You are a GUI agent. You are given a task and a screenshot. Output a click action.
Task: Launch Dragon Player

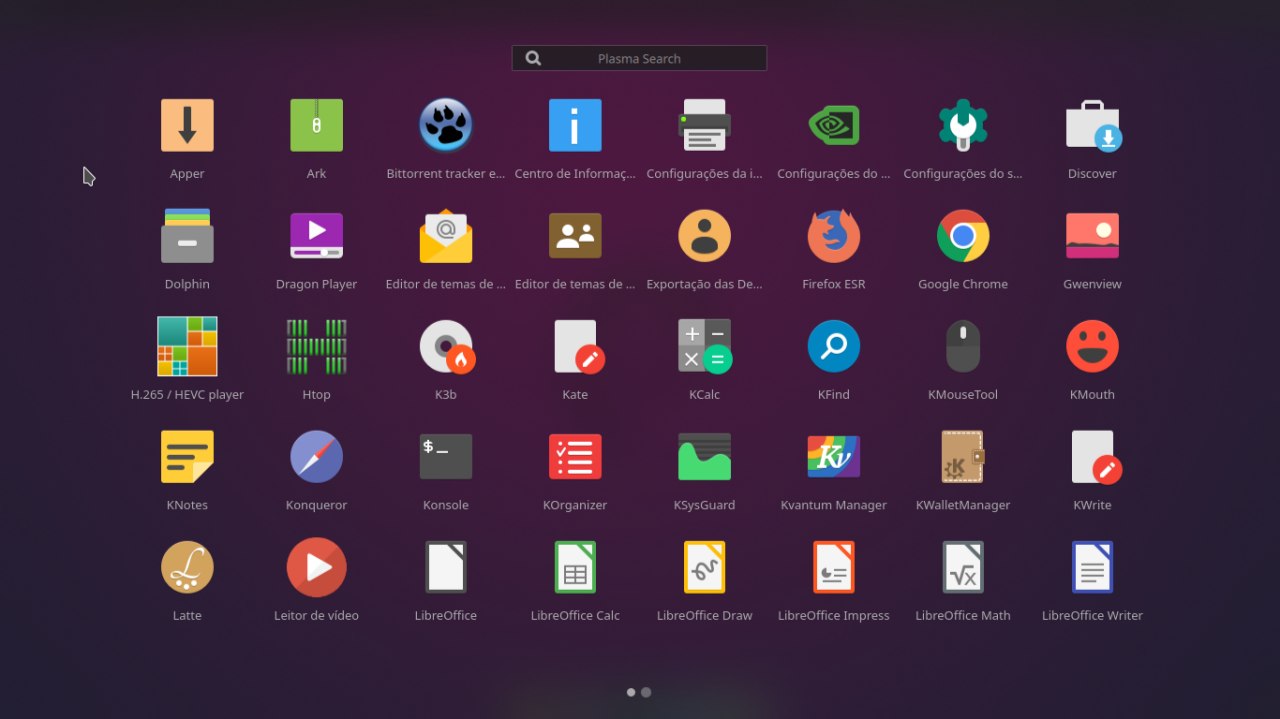[316, 236]
